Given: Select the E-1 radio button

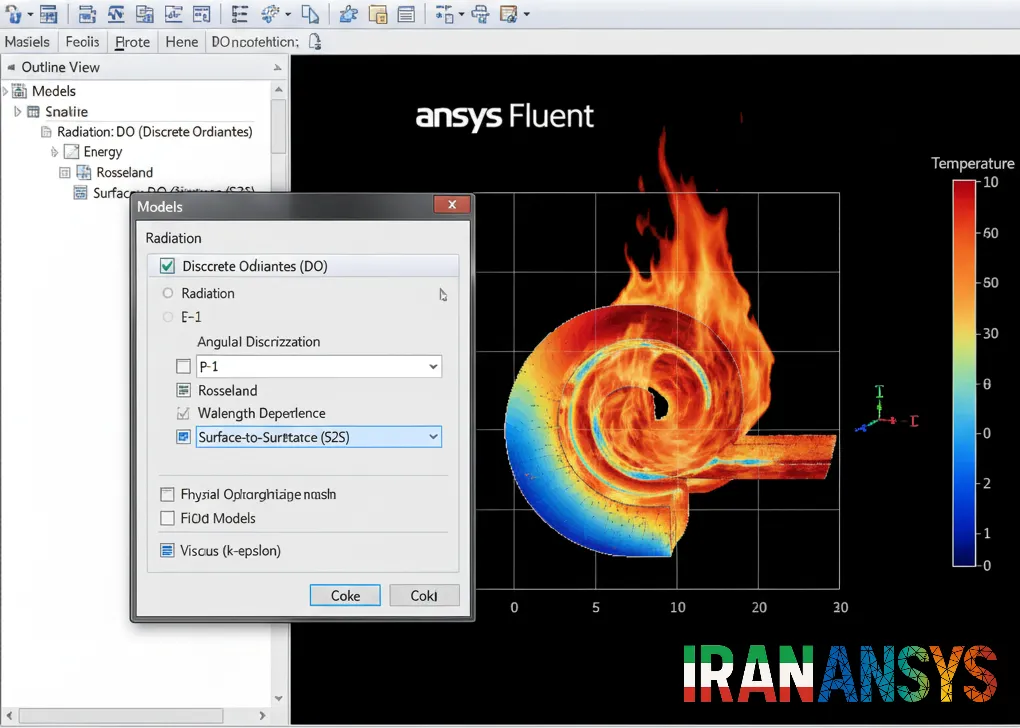Looking at the screenshot, I should click(168, 317).
